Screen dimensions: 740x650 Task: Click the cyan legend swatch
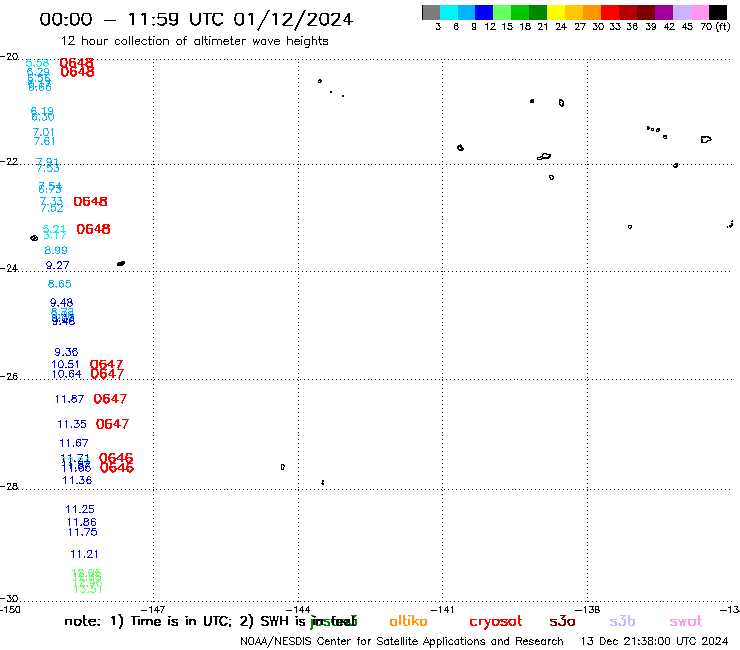click(x=449, y=12)
